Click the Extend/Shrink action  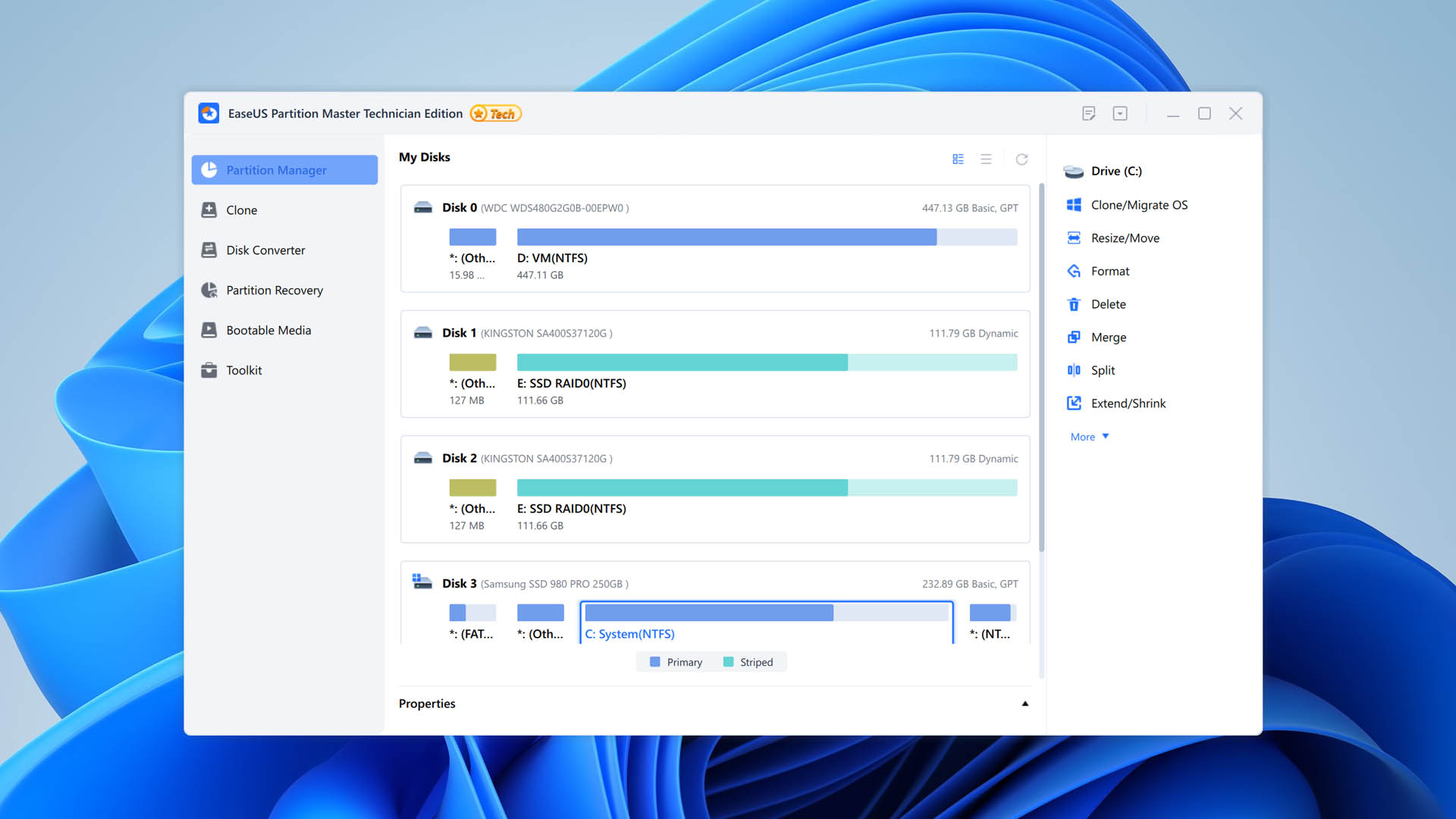pyautogui.click(x=1128, y=403)
